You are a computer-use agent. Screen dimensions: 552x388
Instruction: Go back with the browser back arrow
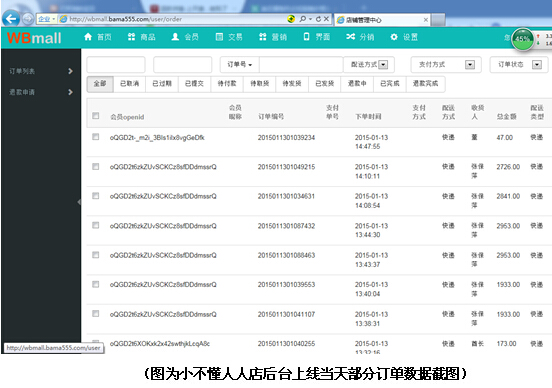[x=11, y=19]
